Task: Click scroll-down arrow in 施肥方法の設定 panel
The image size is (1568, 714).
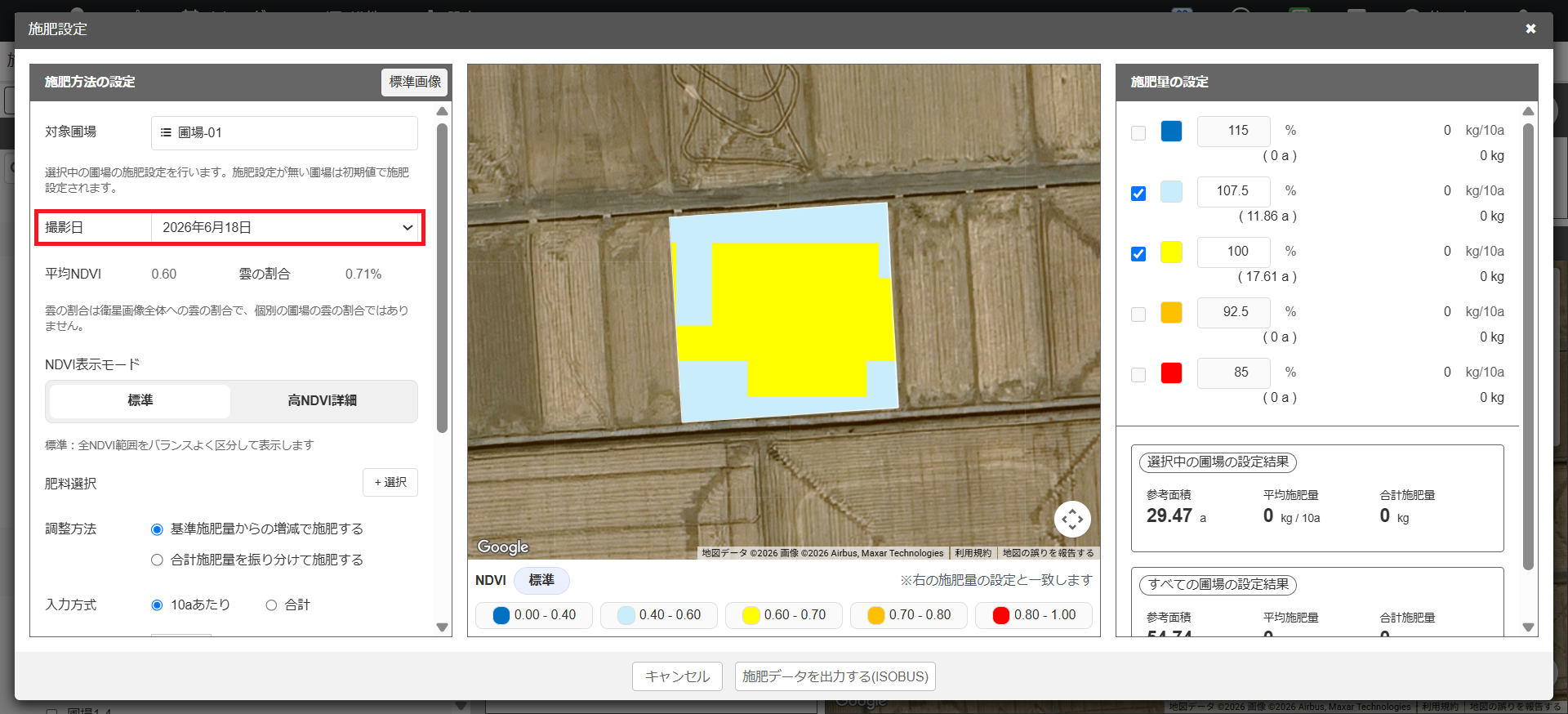Action: tap(442, 627)
